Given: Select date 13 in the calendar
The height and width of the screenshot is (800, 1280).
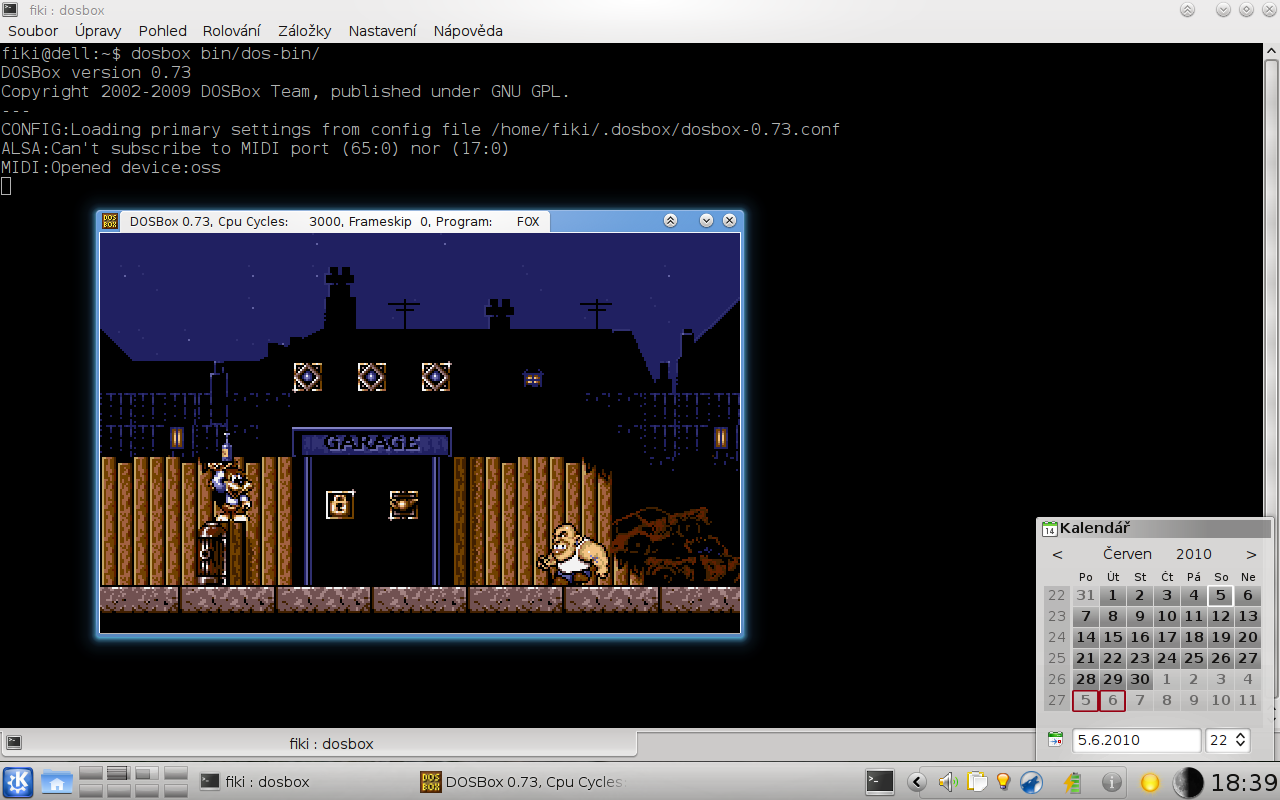Looking at the screenshot, I should tap(1247, 616).
